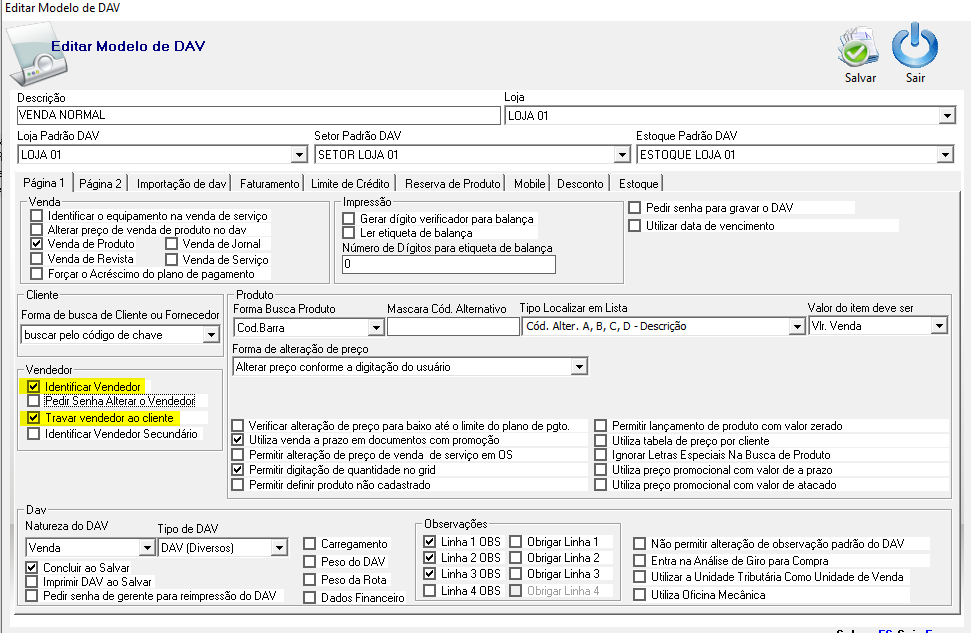Click the Página 1 tab
Viewport: 971px width, 633px height.
click(x=43, y=183)
